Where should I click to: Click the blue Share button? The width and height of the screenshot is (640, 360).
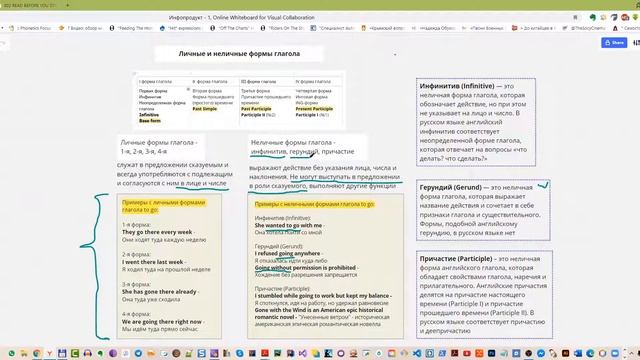[614, 42]
